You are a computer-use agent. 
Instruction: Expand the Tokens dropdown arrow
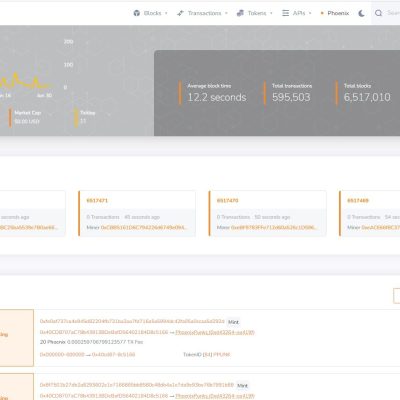(271, 13)
